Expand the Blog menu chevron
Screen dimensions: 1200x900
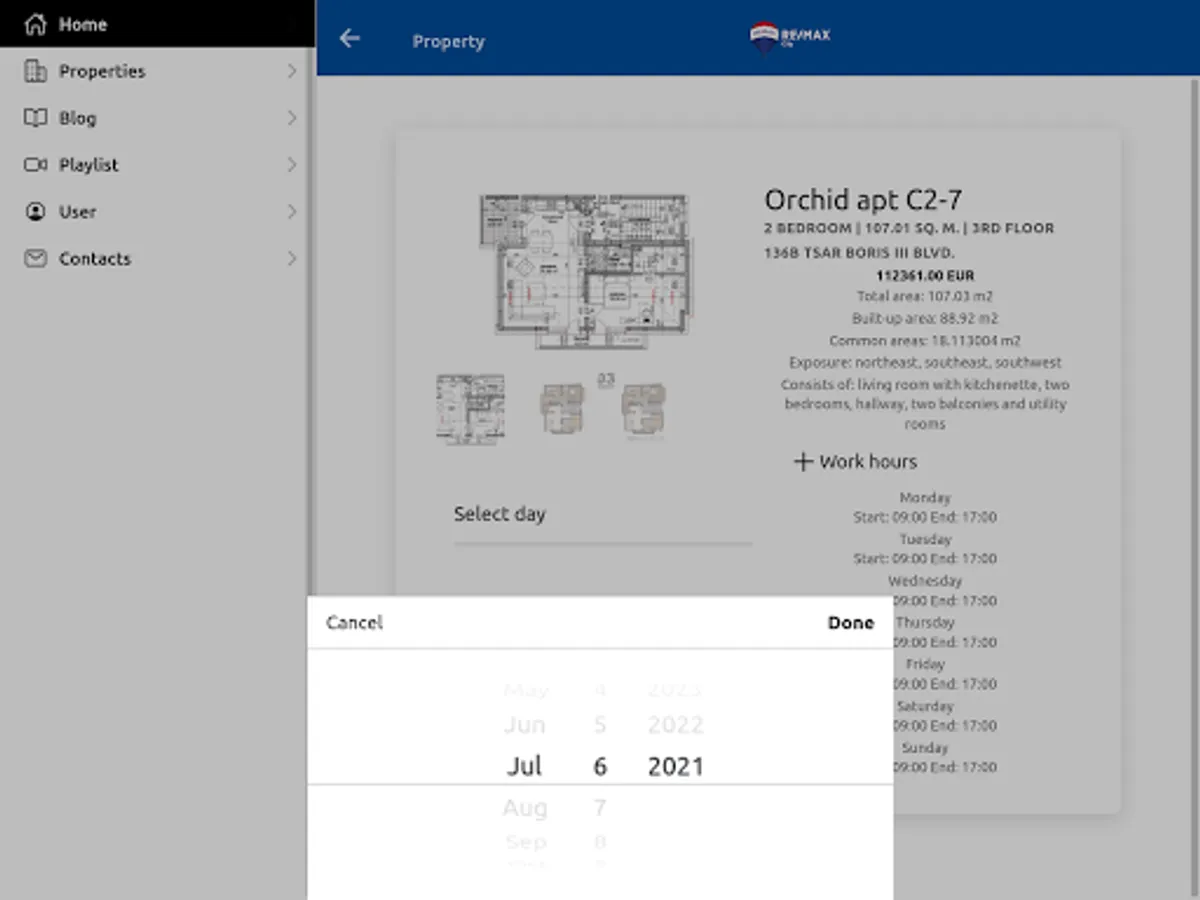coord(292,118)
